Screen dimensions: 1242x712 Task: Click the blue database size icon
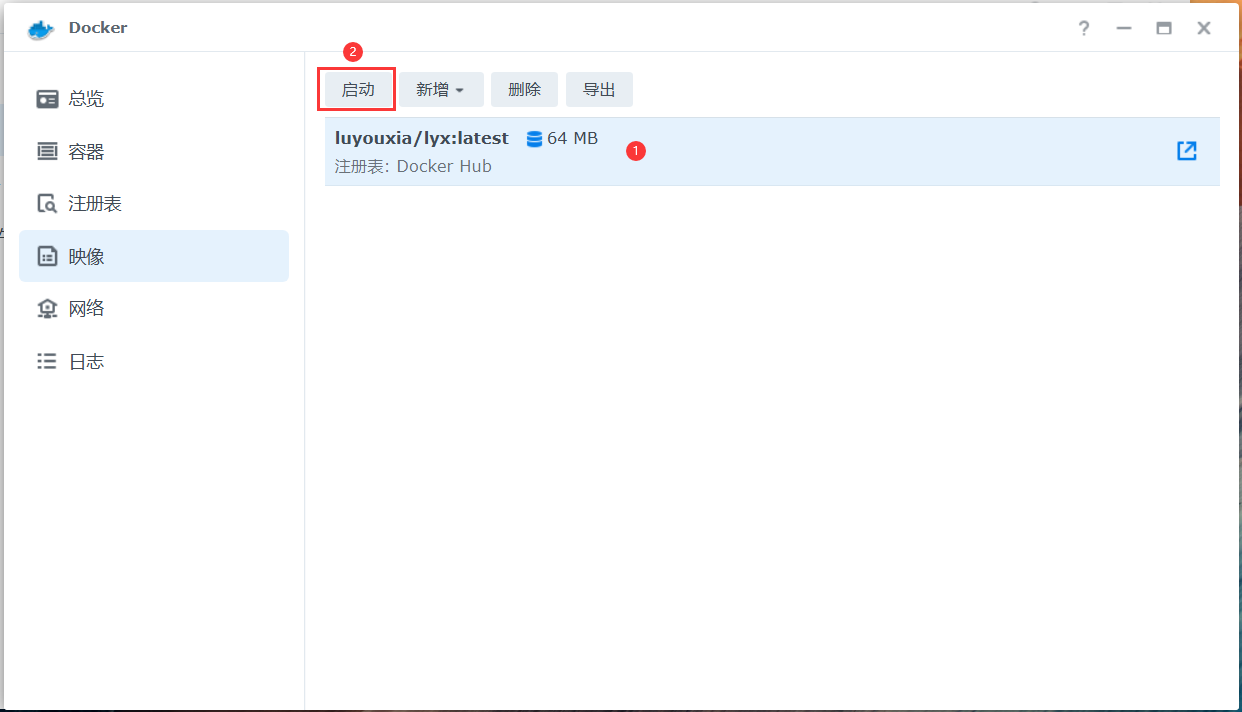(534, 139)
